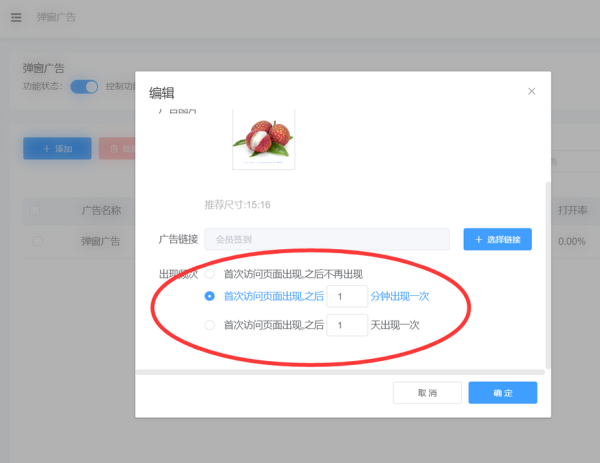Confirm changes with the 确定 button
Viewport: 600px width, 463px height.
pos(502,393)
